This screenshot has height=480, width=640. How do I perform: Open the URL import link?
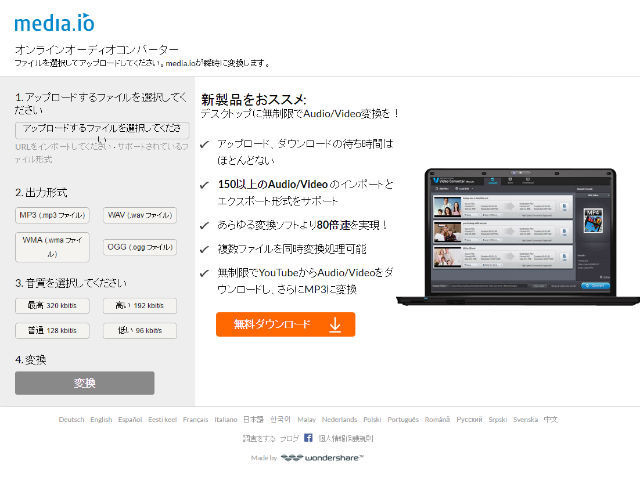64,147
